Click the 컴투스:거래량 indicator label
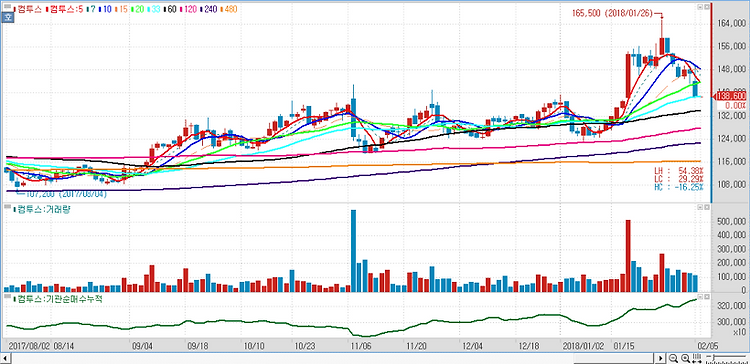The image size is (750, 364). (x=42, y=209)
